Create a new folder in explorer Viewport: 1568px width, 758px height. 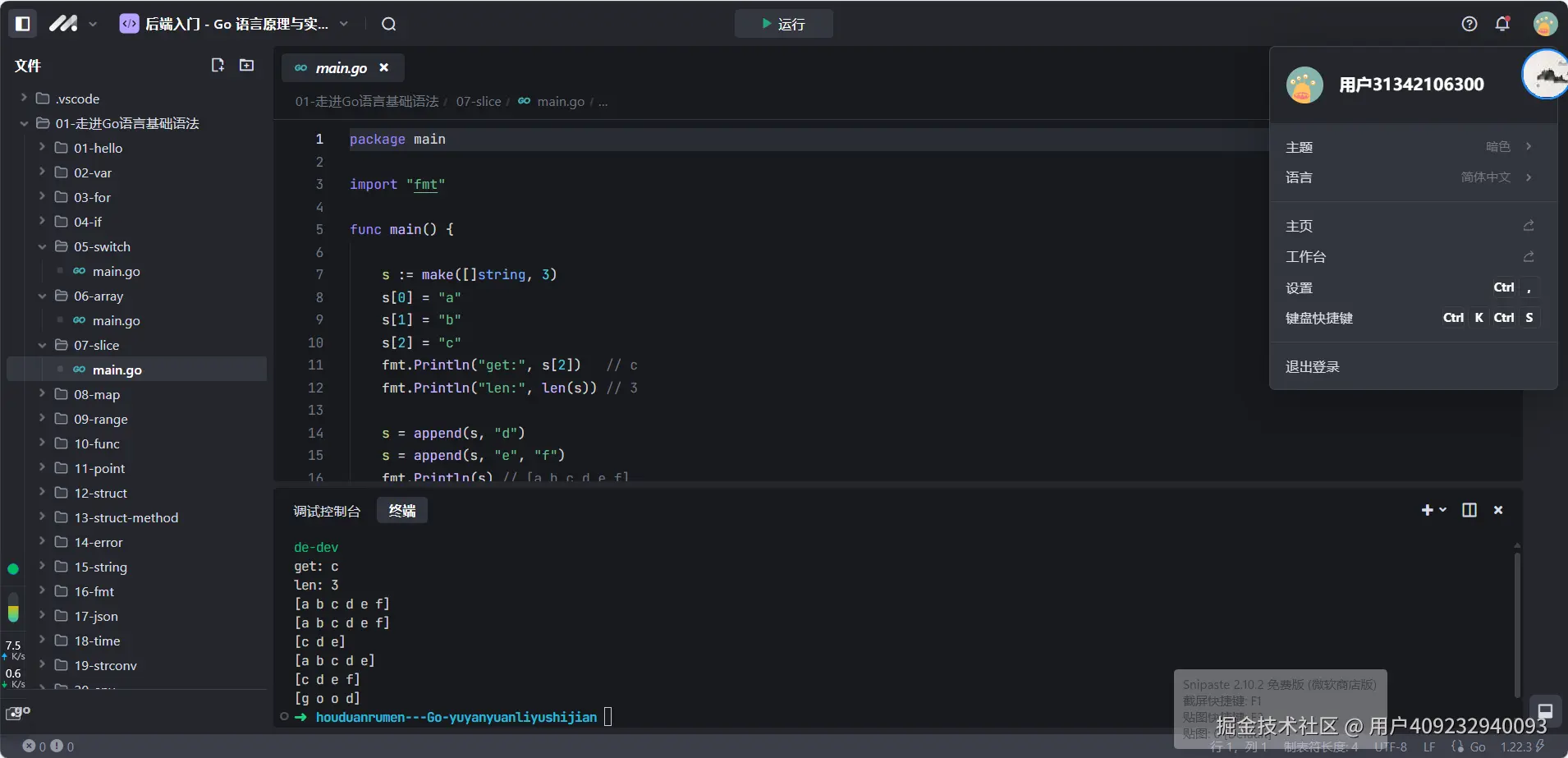pos(246,65)
